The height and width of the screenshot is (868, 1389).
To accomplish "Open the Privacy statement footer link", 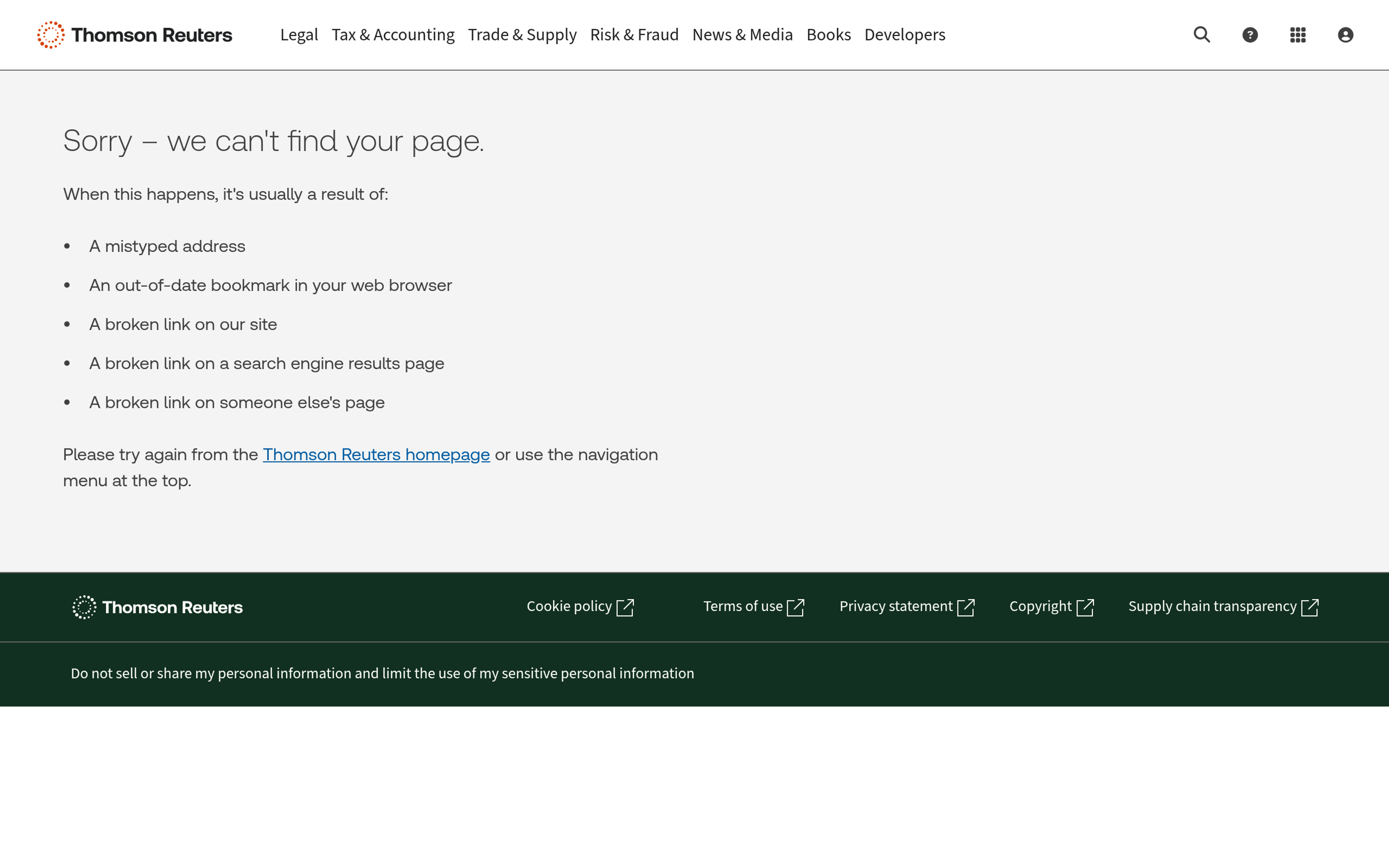I will [908, 607].
